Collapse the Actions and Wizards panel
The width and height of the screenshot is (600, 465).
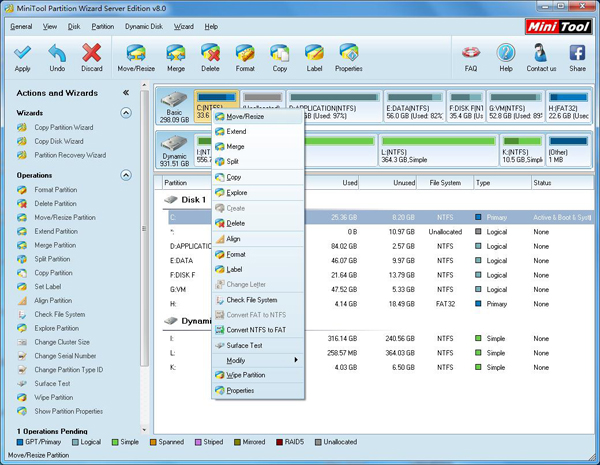[x=126, y=93]
